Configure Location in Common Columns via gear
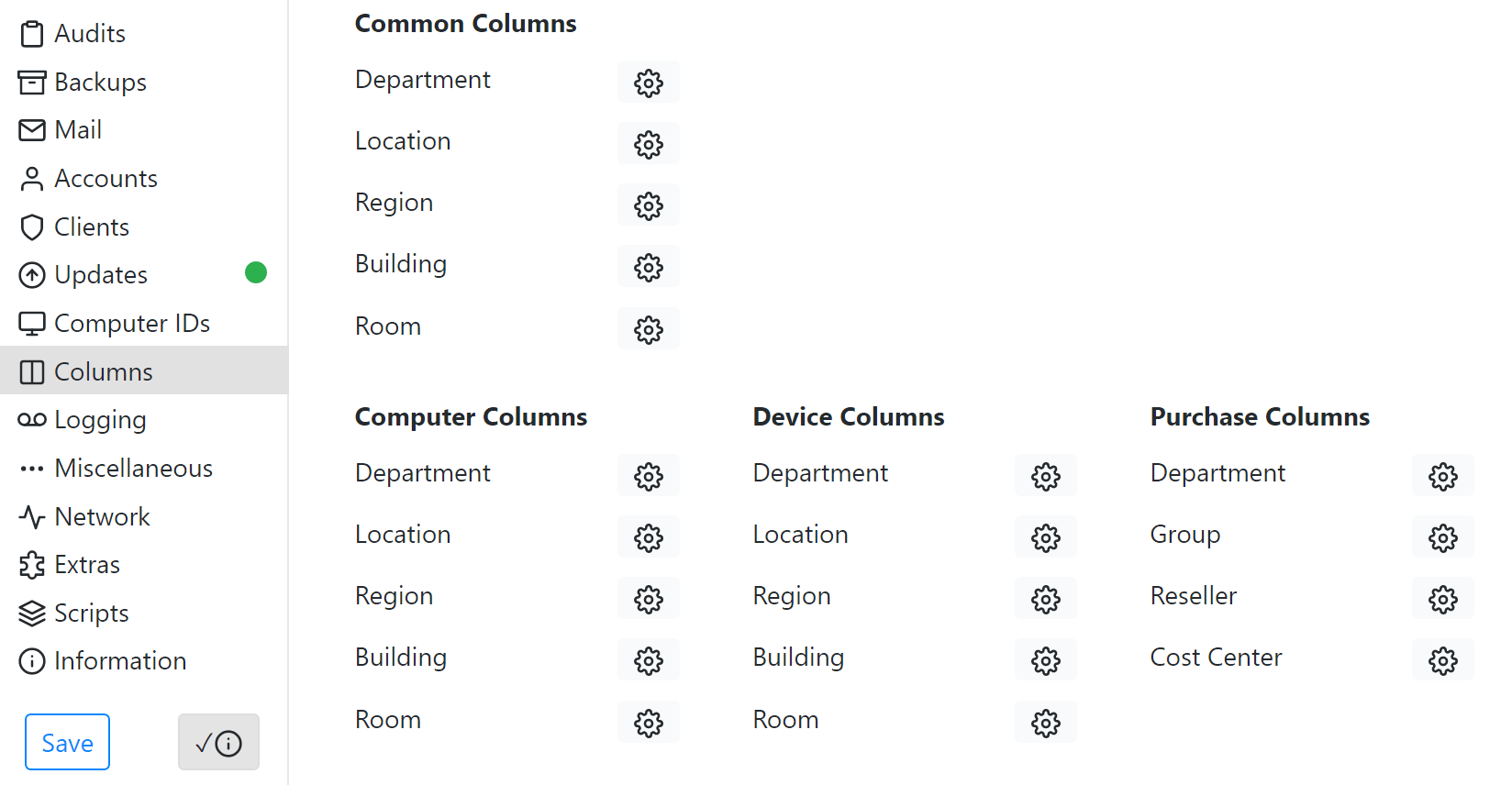 (x=649, y=144)
